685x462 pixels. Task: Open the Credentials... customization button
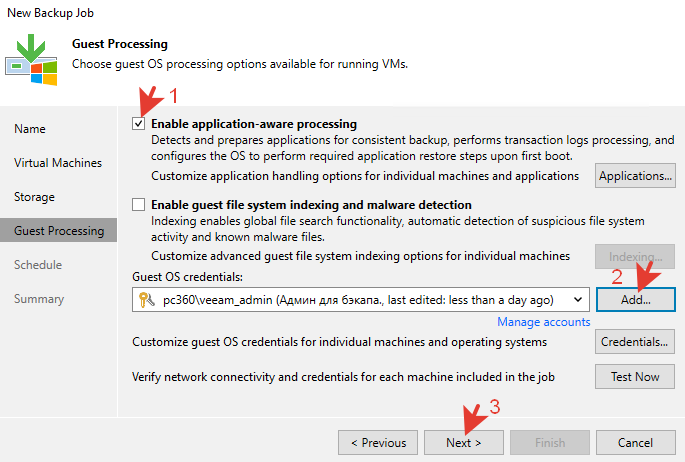(x=635, y=342)
